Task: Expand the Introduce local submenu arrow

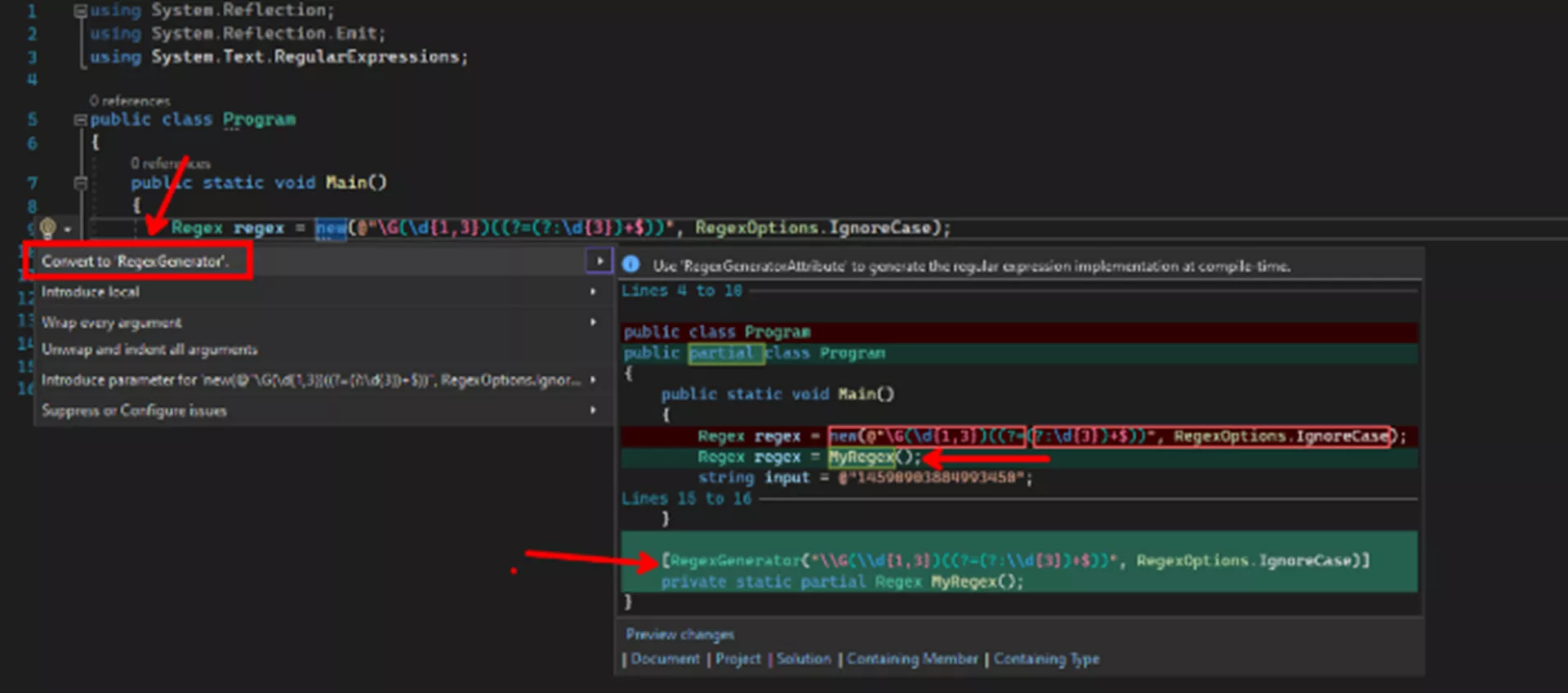Action: (x=594, y=292)
